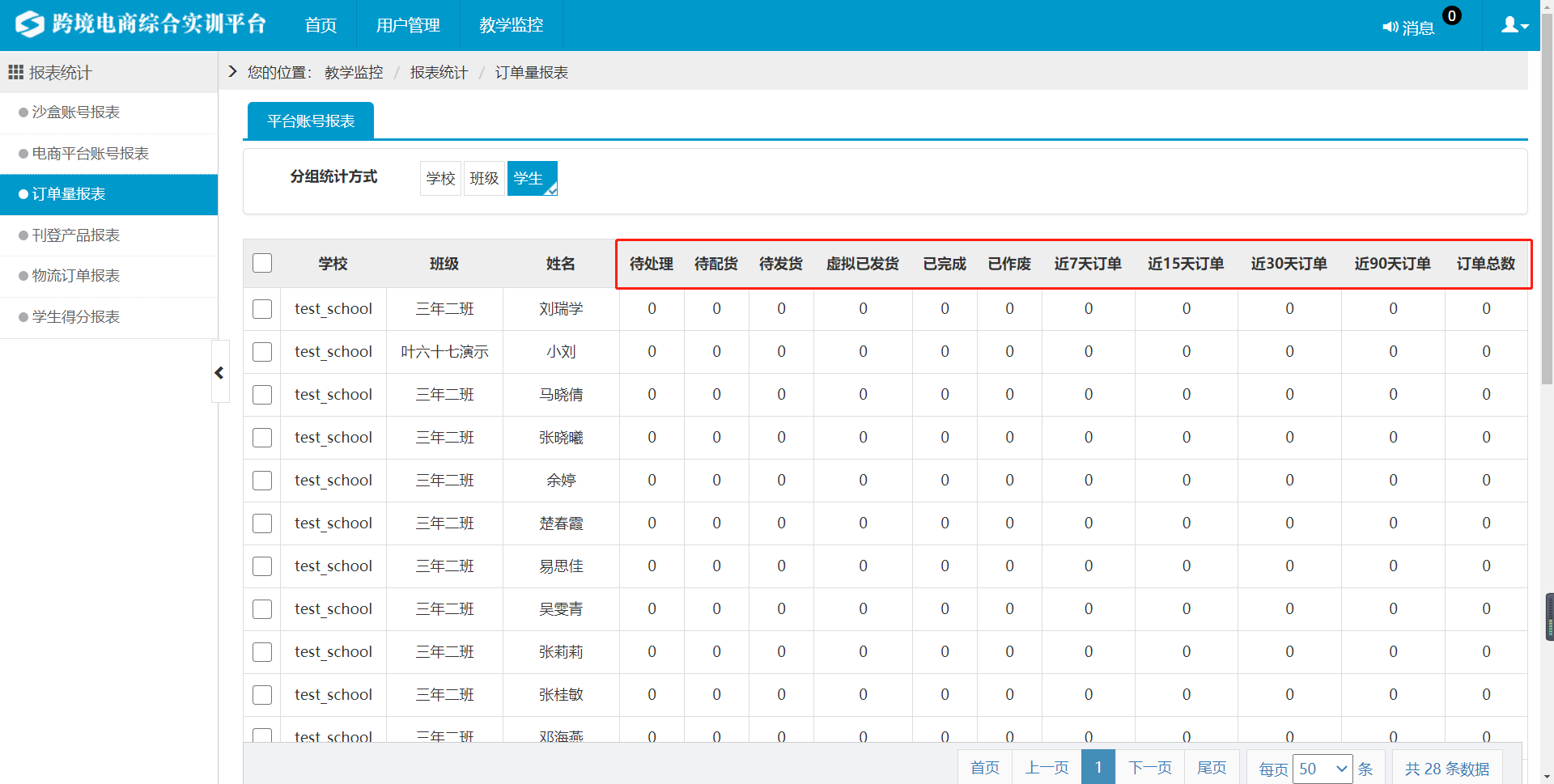Check the row checkbox for 刘瑞学
1554x784 pixels.
[262, 309]
